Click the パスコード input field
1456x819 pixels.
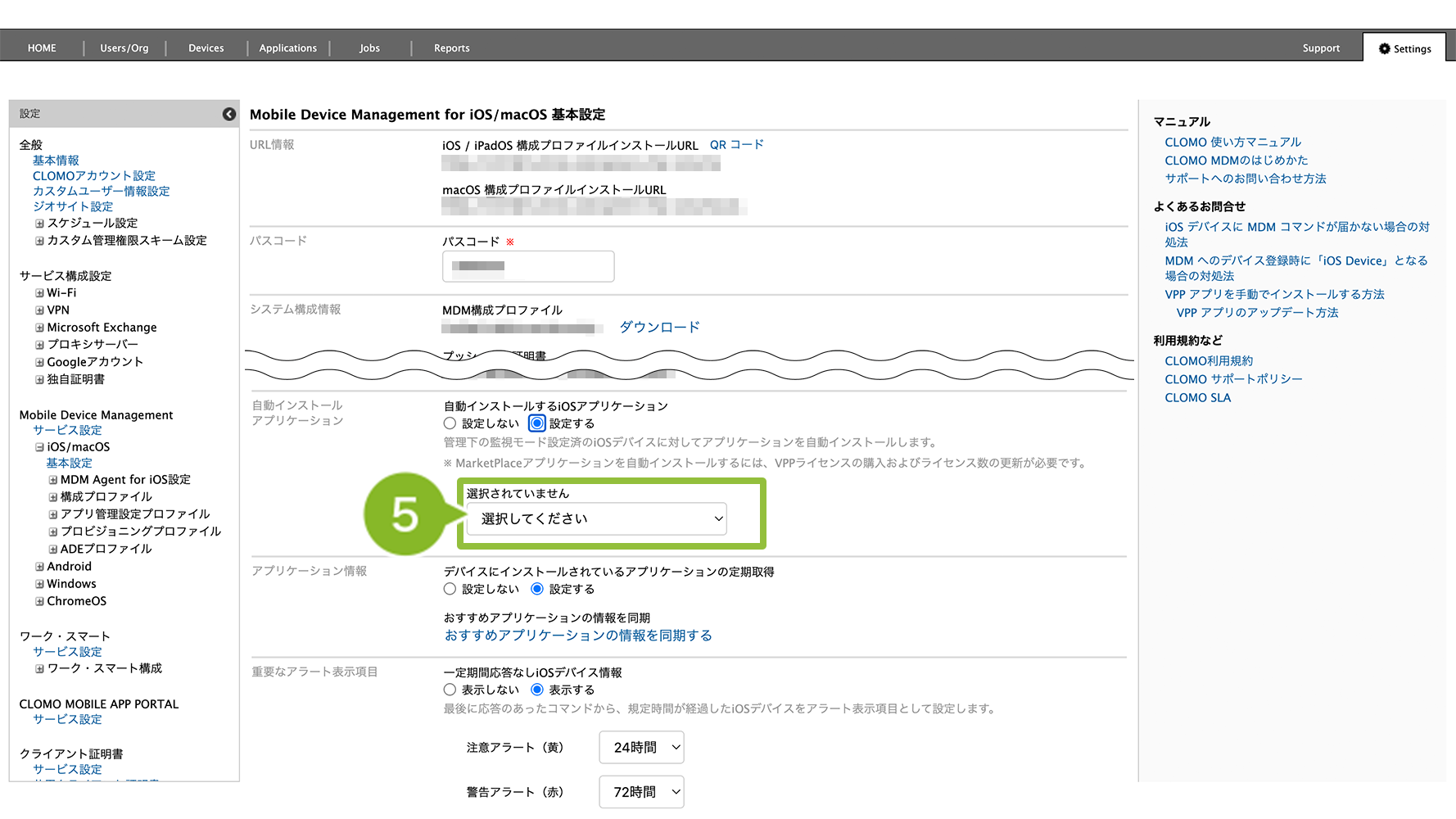point(528,266)
